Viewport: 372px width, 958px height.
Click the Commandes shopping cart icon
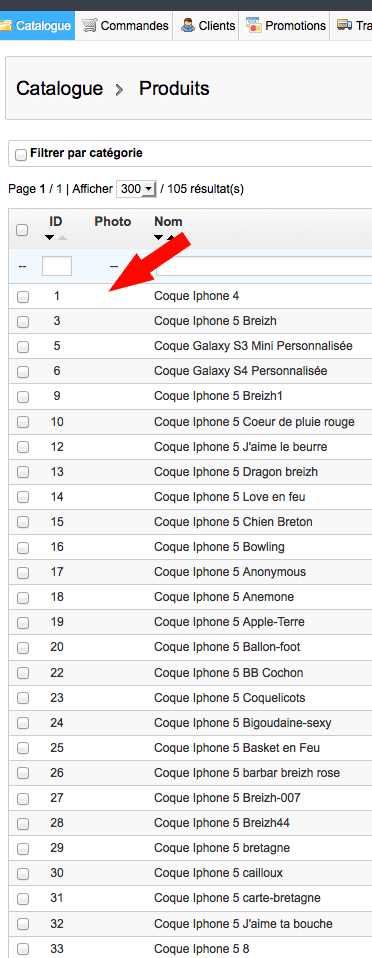pyautogui.click(x=89, y=26)
